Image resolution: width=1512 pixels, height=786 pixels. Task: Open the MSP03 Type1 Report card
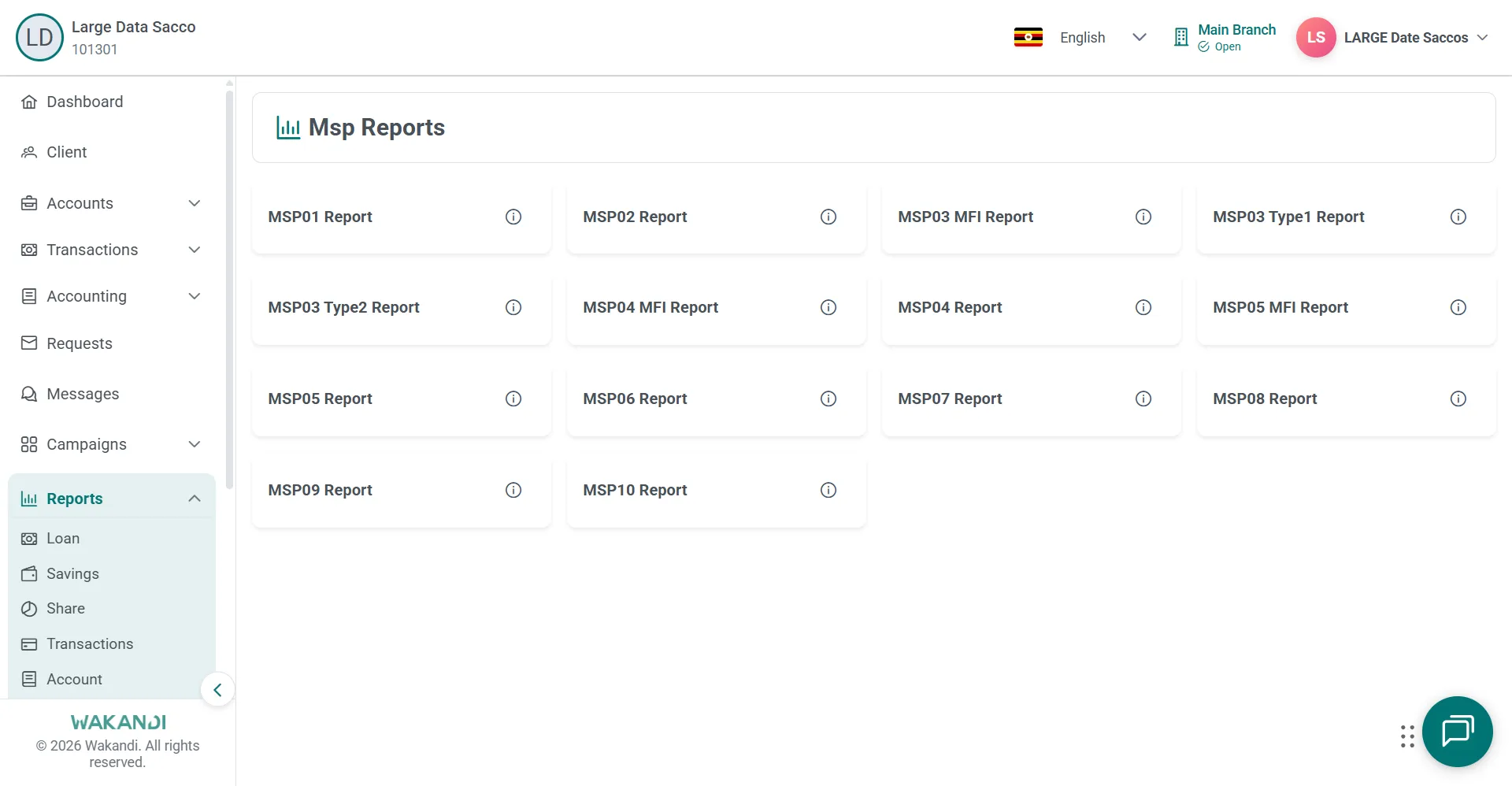point(1347,217)
